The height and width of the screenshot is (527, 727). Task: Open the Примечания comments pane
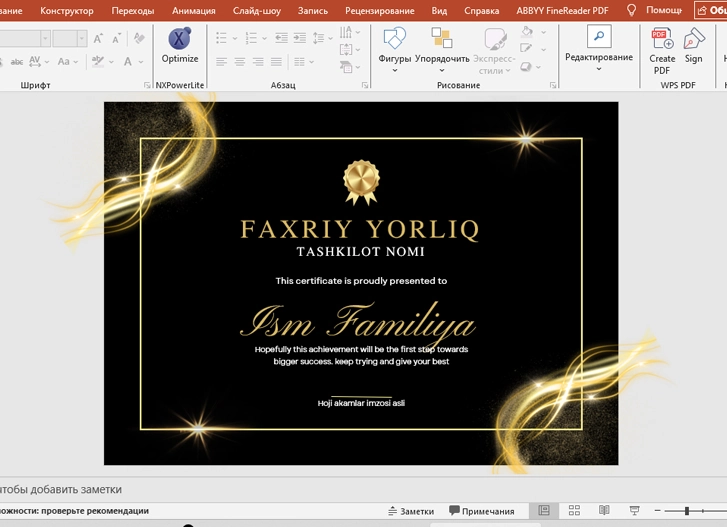point(482,511)
